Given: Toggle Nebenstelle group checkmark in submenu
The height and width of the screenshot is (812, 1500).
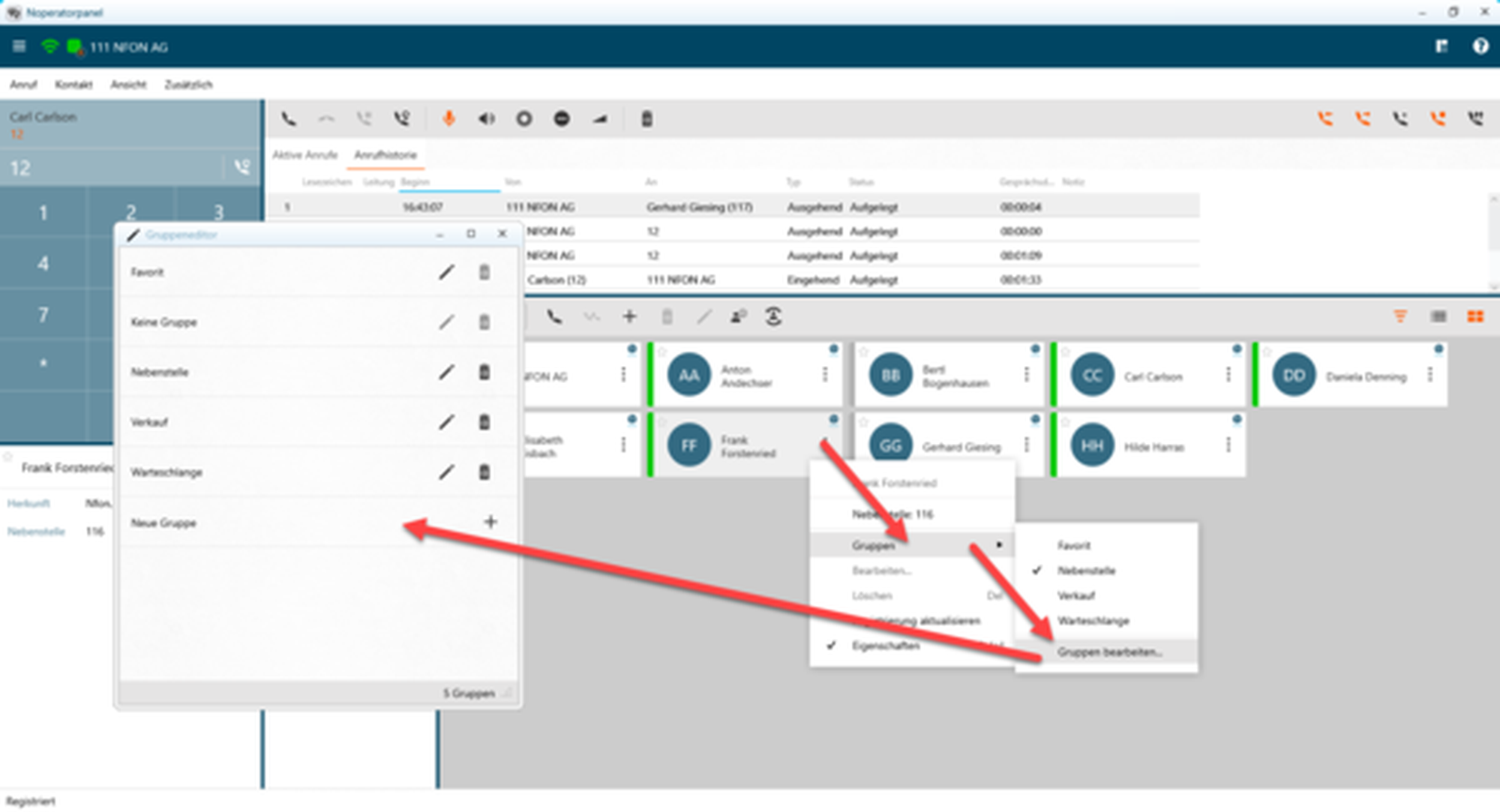Looking at the screenshot, I should coord(1086,571).
